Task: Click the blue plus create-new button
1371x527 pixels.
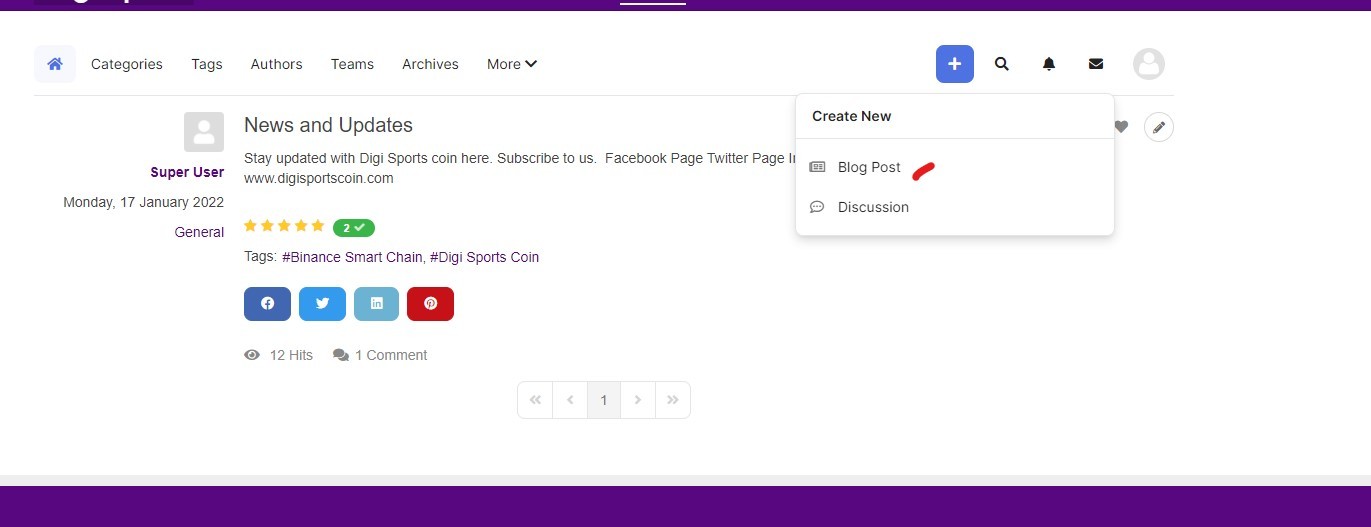Action: click(x=954, y=64)
